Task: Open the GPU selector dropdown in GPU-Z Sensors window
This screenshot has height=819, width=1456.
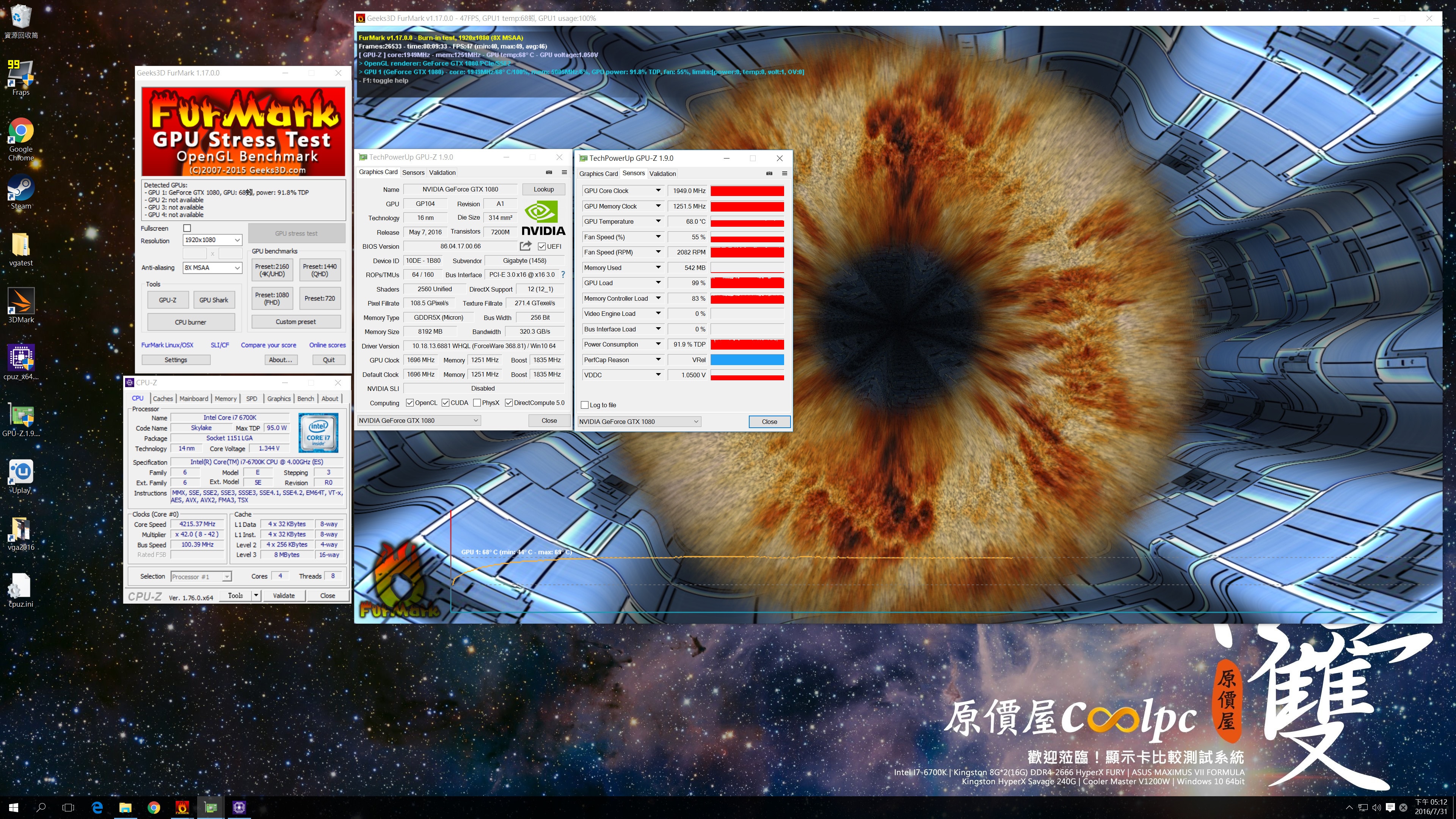Action: click(639, 422)
